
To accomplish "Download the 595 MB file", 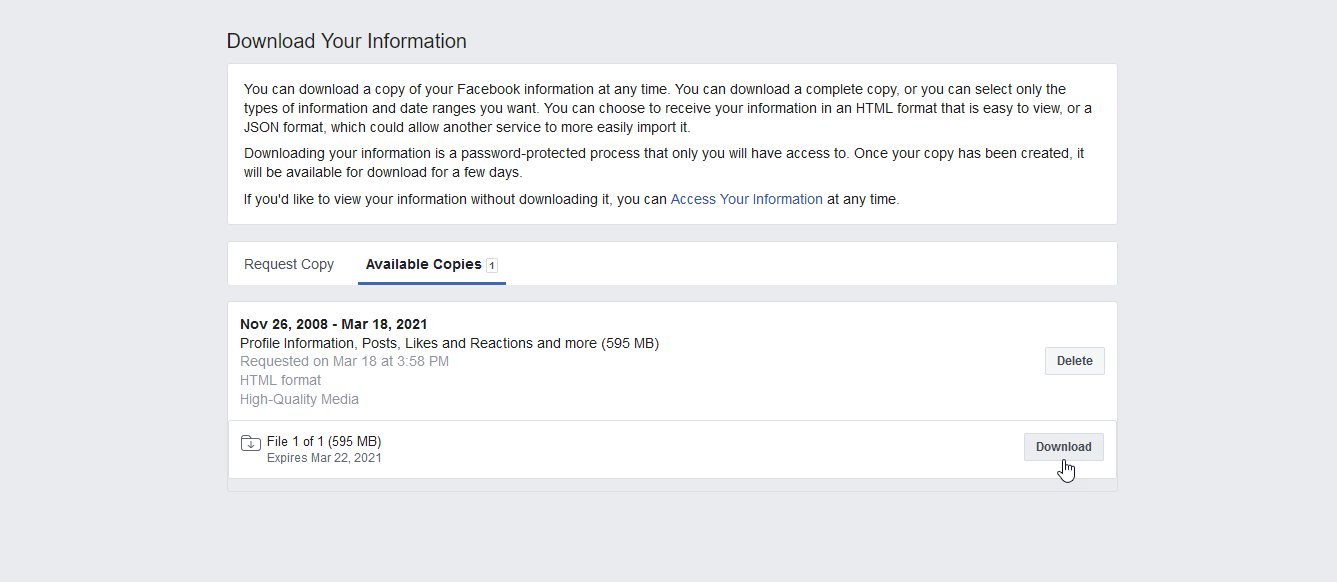I will pos(1063,447).
